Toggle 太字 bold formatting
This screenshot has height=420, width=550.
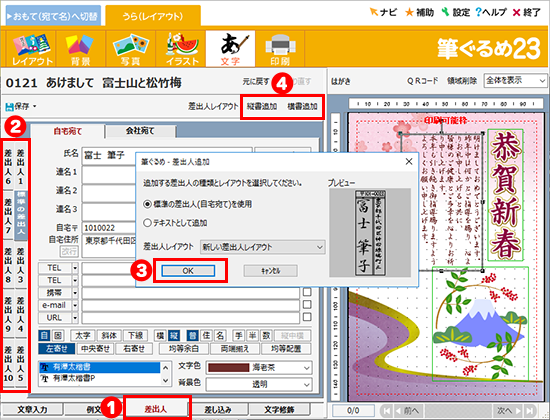click(83, 336)
